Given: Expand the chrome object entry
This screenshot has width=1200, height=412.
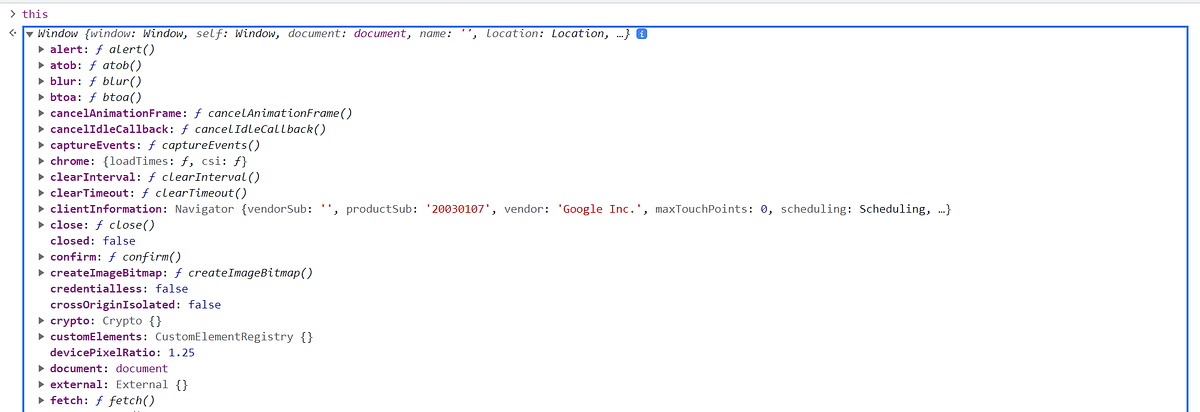Looking at the screenshot, I should 41,161.
